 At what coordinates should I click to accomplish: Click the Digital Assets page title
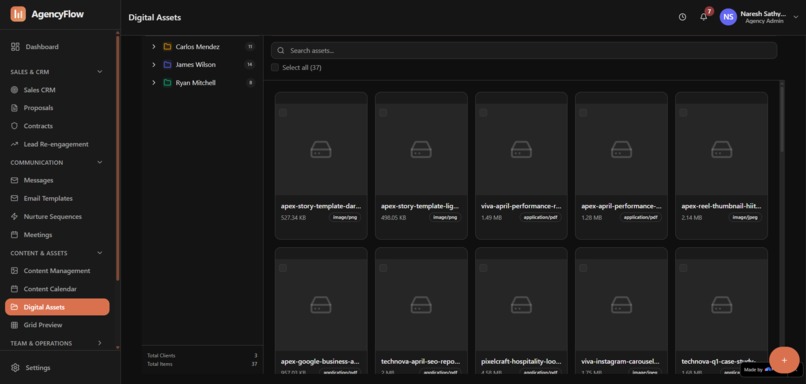(155, 17)
